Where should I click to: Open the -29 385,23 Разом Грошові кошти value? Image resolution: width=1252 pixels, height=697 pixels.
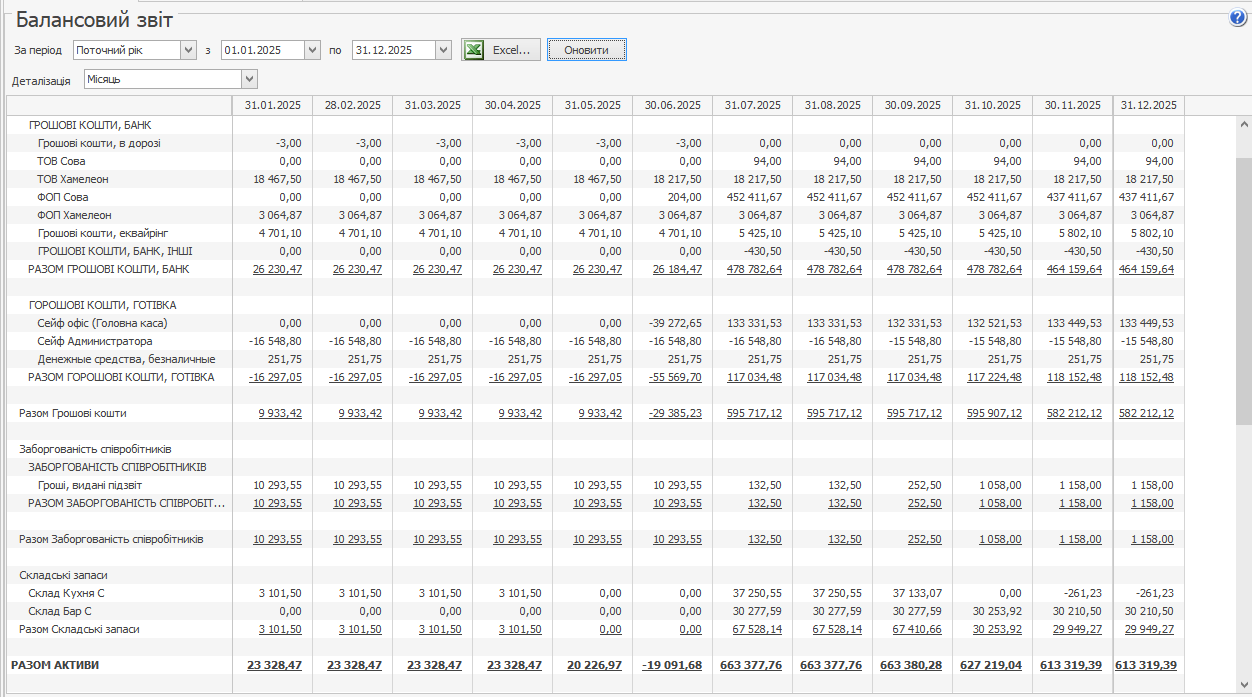[675, 413]
